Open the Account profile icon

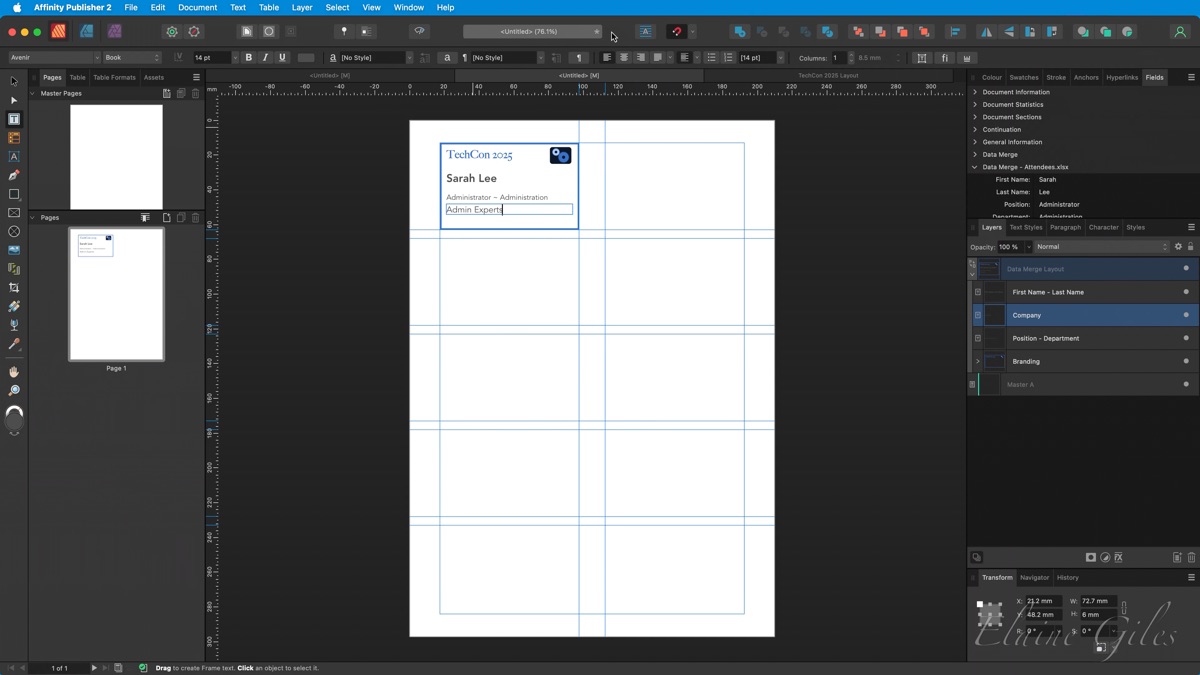click(x=1180, y=32)
